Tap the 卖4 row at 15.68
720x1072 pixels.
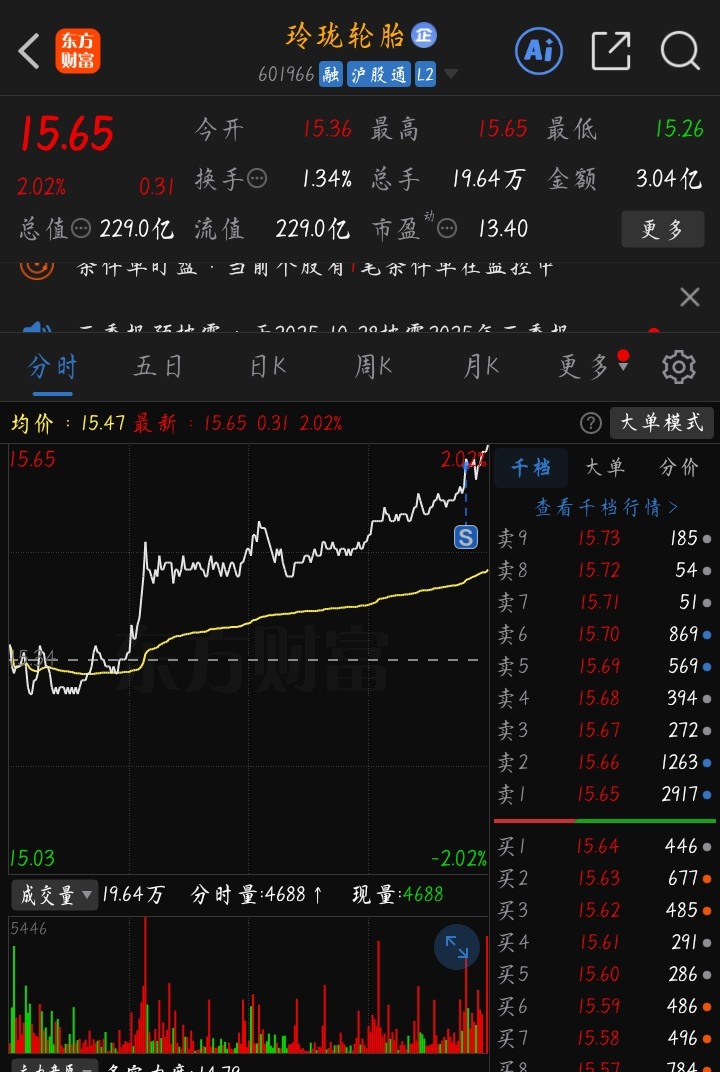coord(605,698)
